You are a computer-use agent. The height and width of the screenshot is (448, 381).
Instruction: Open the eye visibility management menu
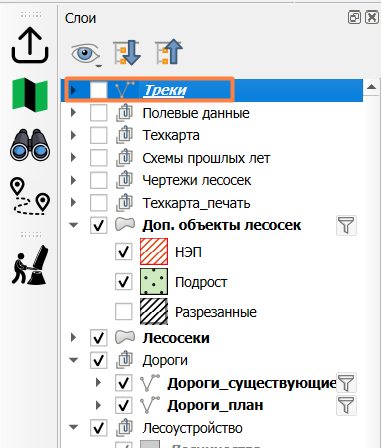86,53
